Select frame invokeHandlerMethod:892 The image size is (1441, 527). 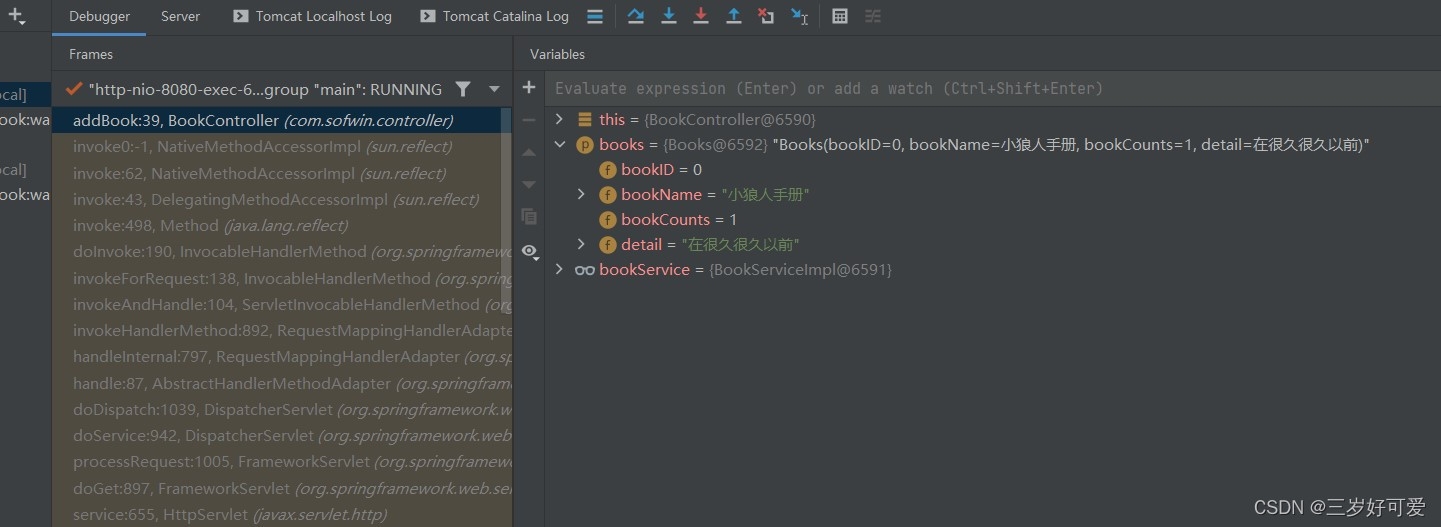(283, 330)
